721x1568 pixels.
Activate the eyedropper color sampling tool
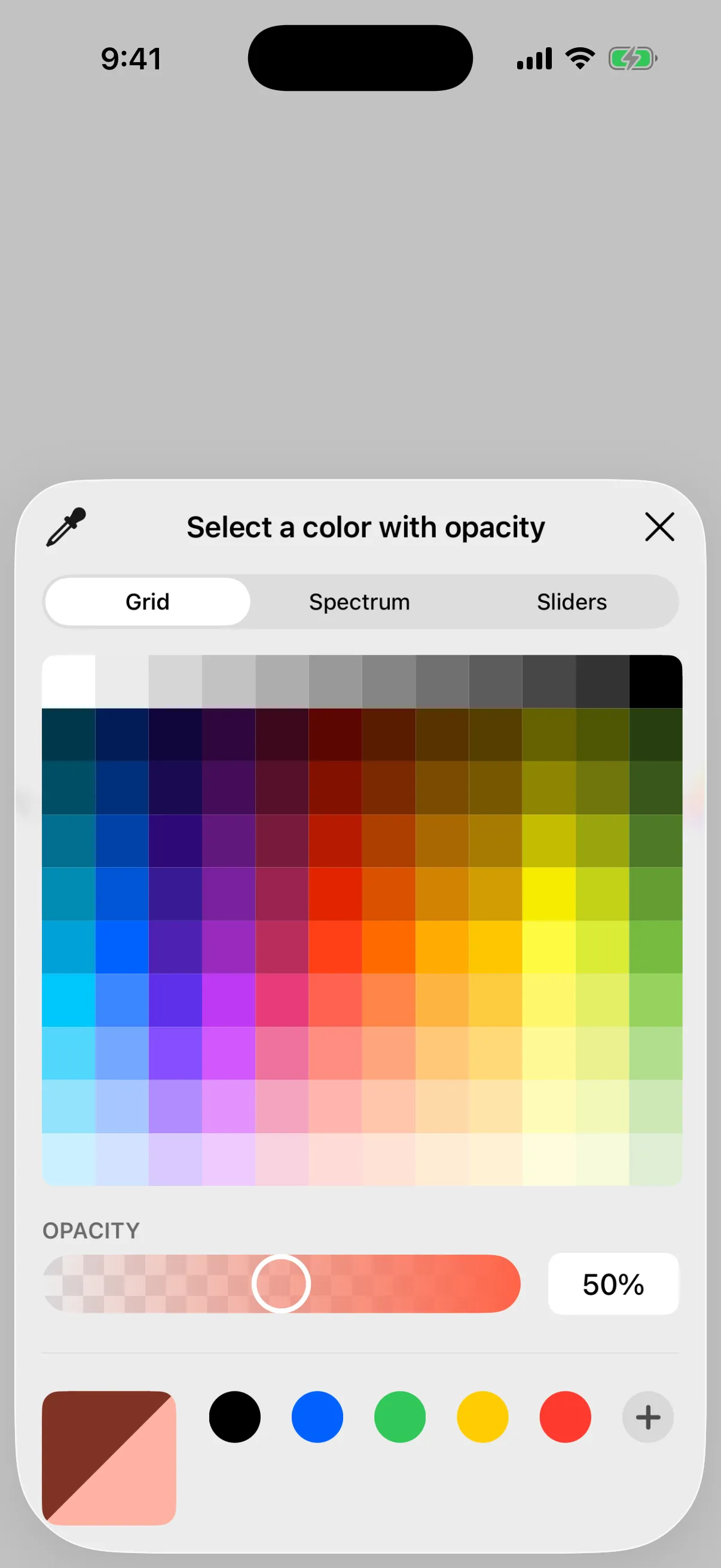(66, 526)
